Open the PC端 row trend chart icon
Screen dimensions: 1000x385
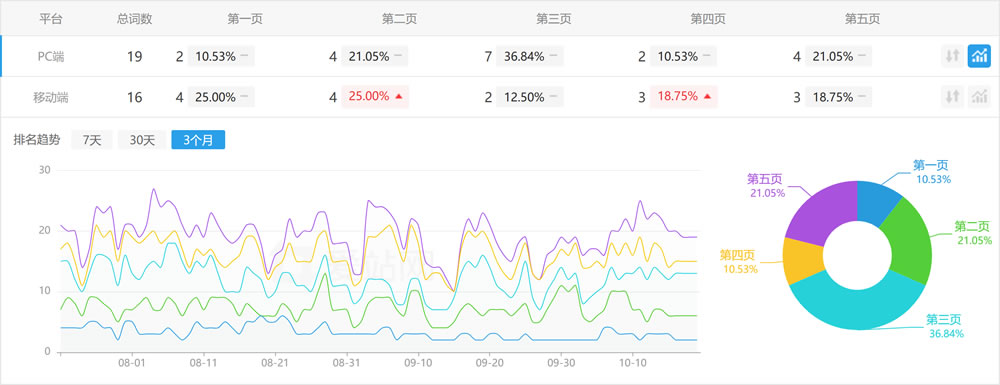coord(979,56)
